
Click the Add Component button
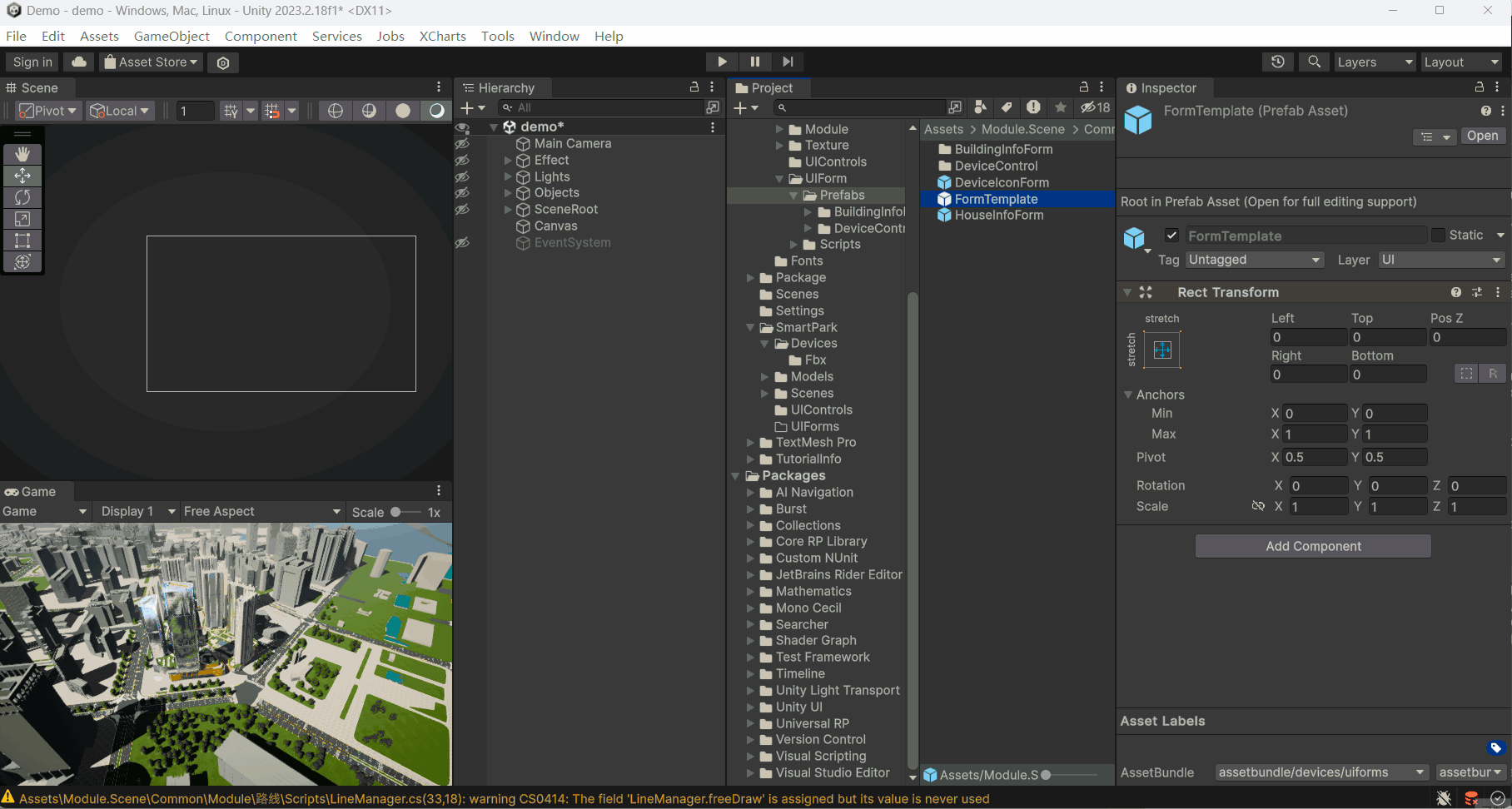click(1313, 546)
